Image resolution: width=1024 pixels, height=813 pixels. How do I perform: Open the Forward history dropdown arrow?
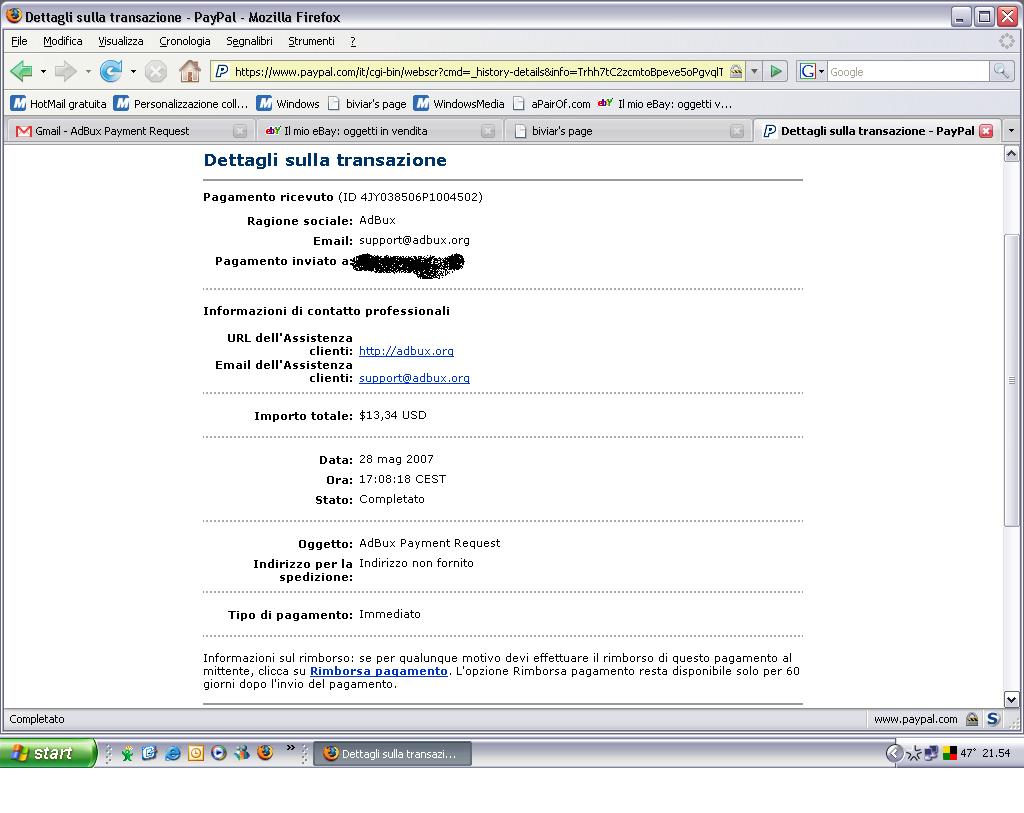pos(88,71)
